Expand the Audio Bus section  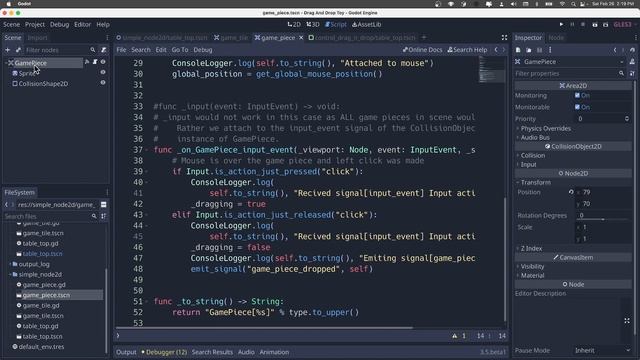(535, 138)
